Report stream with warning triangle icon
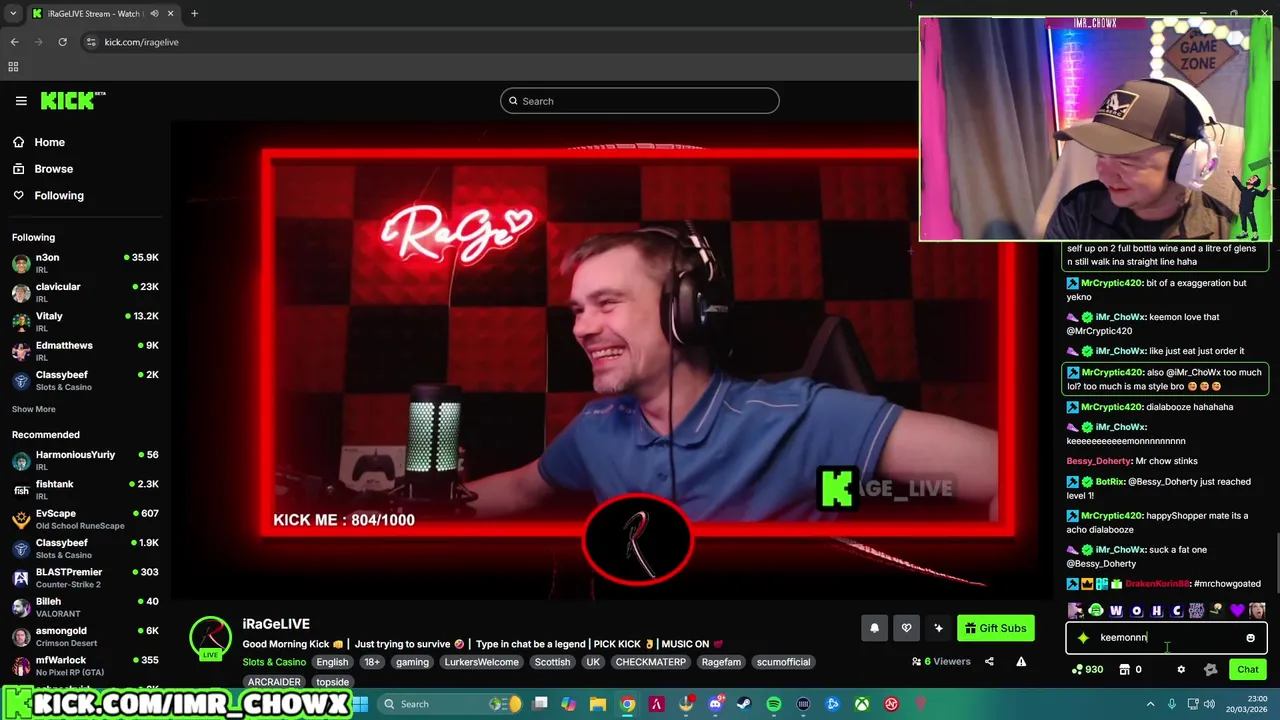Screen dimensions: 1280x720 [1021, 661]
